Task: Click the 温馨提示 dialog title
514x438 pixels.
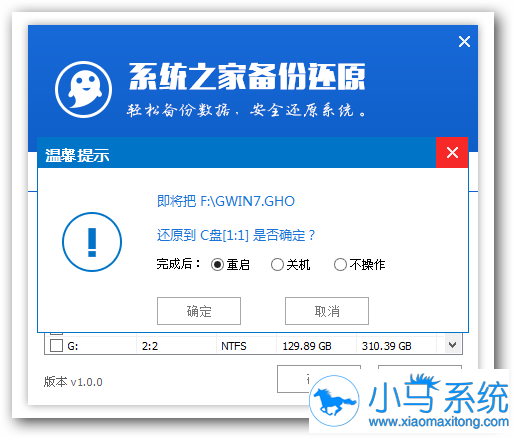Action: coord(77,155)
